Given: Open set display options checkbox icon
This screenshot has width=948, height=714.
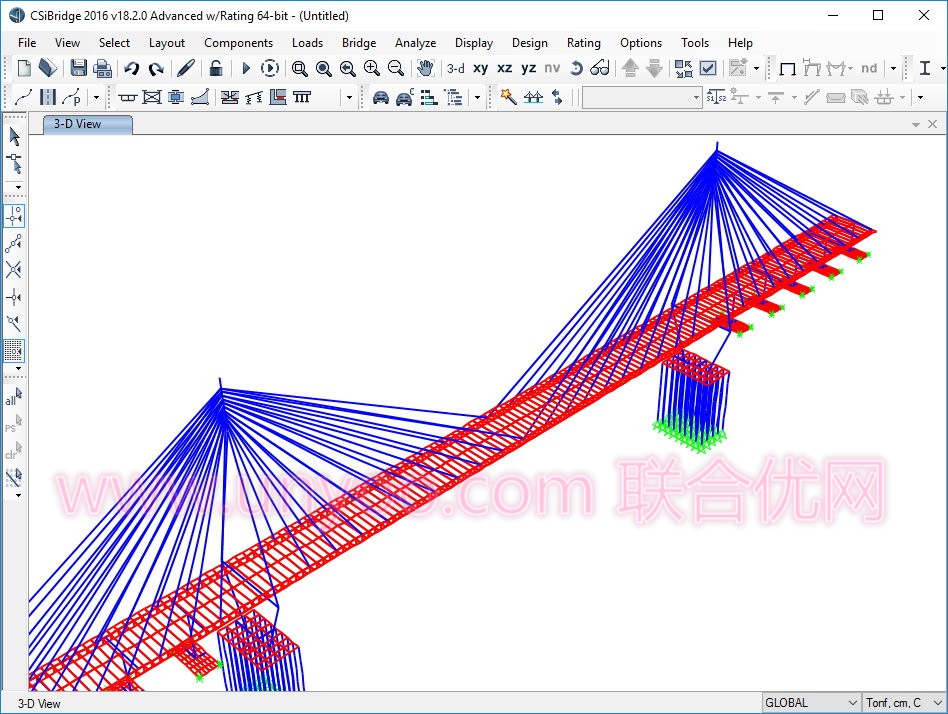Looking at the screenshot, I should tap(708, 68).
